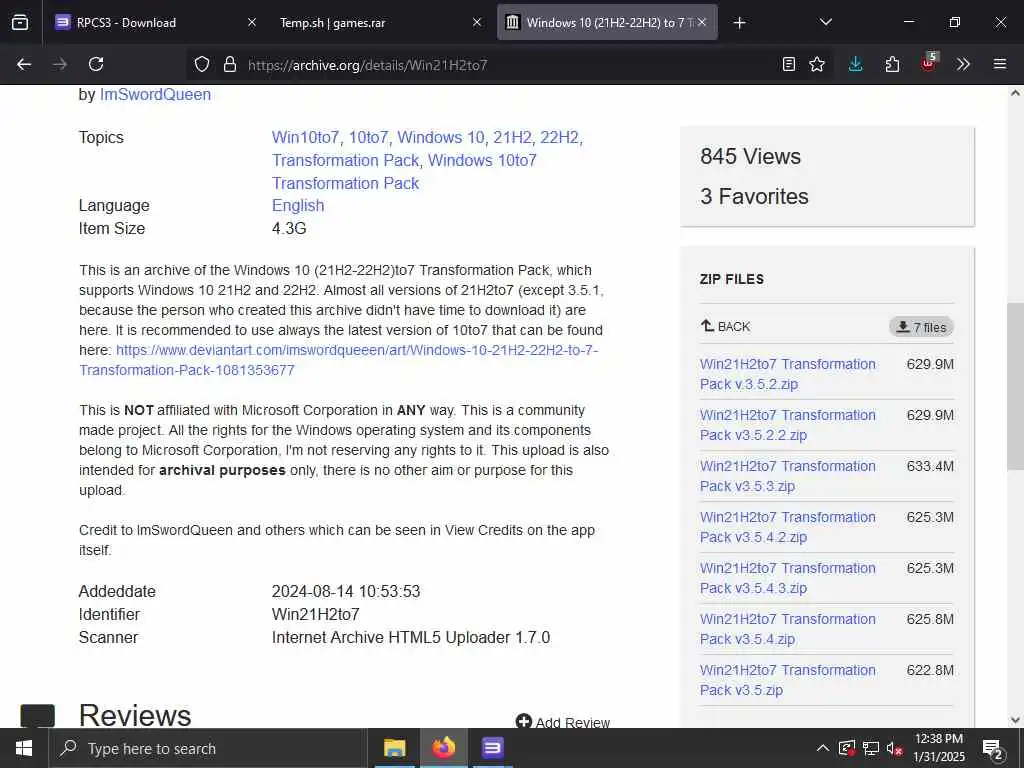
Task: View site security padlock info
Action: coord(229,64)
